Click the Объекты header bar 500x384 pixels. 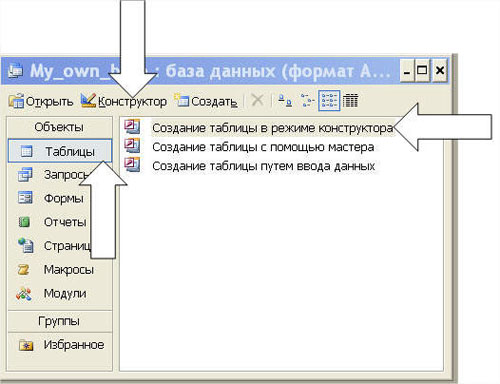59,127
